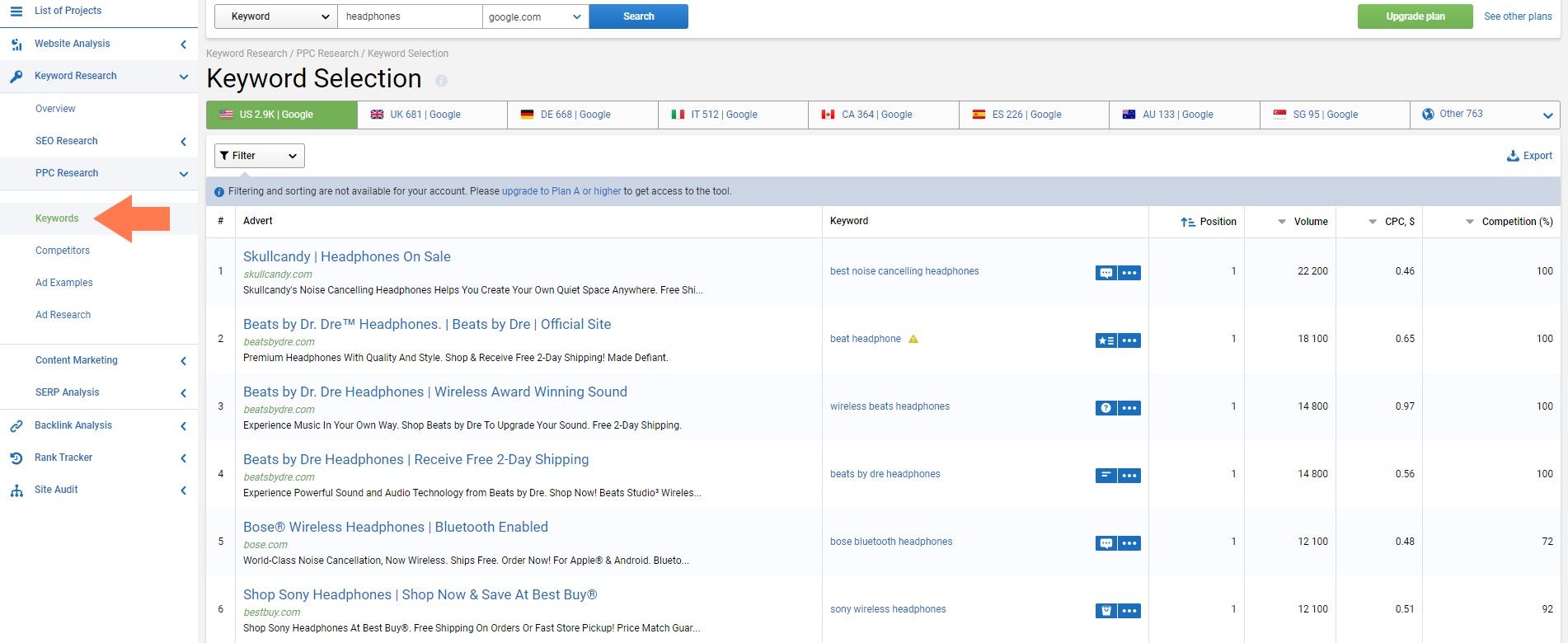
Task: Click the headphones search input field
Action: [410, 16]
